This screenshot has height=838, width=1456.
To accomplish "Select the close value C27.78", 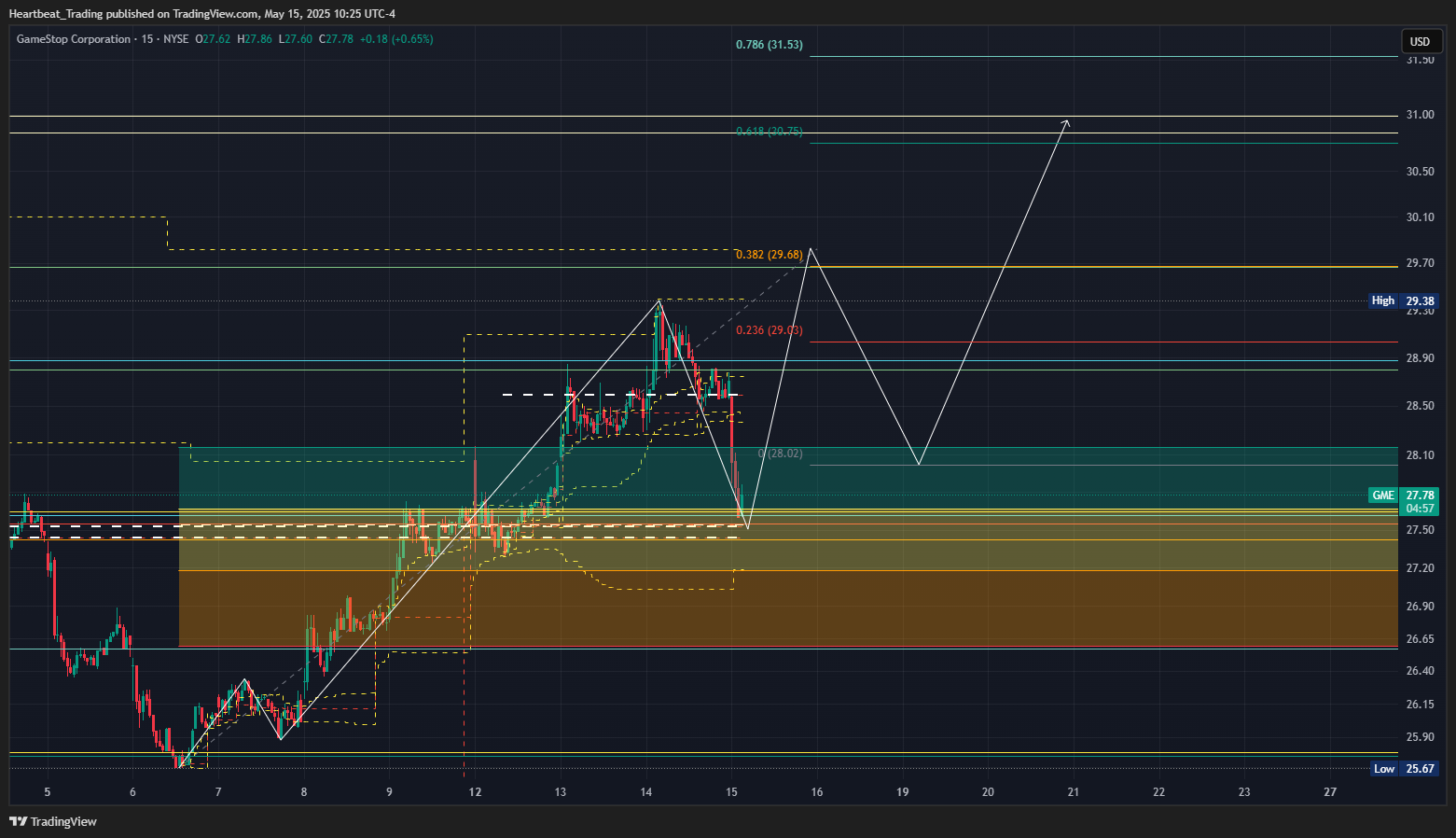I will point(336,39).
